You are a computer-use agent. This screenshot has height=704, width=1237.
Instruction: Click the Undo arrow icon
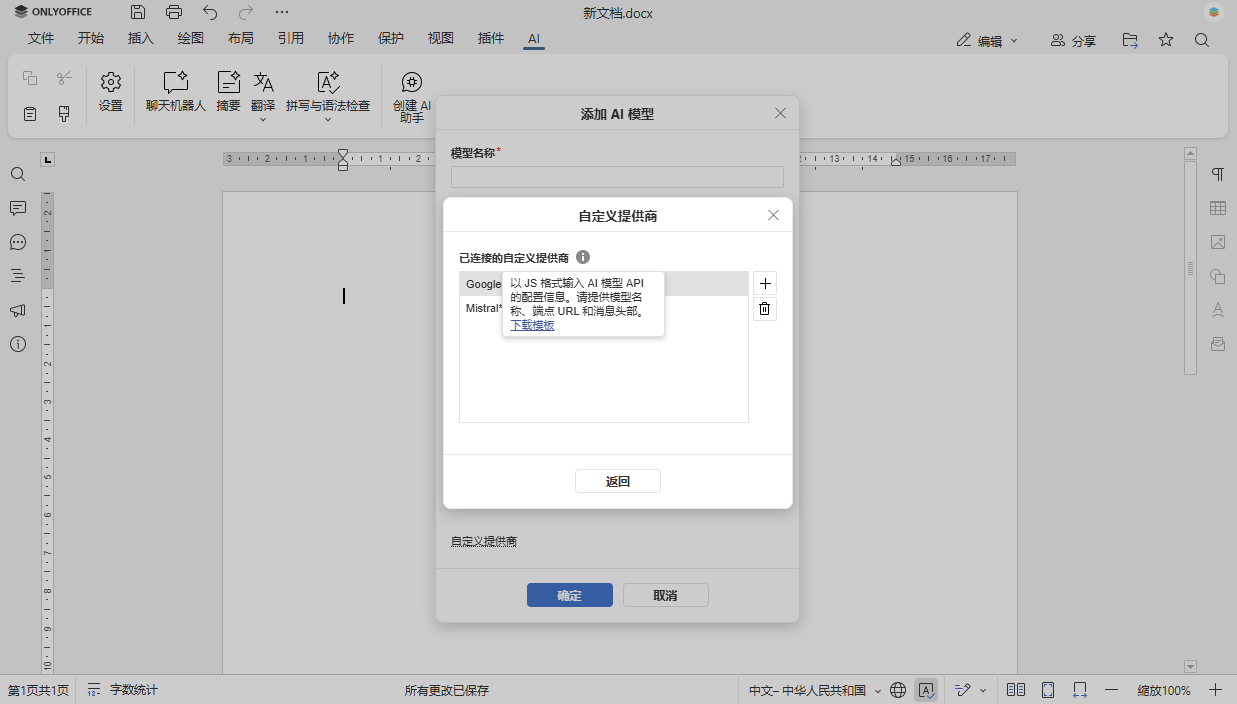210,13
